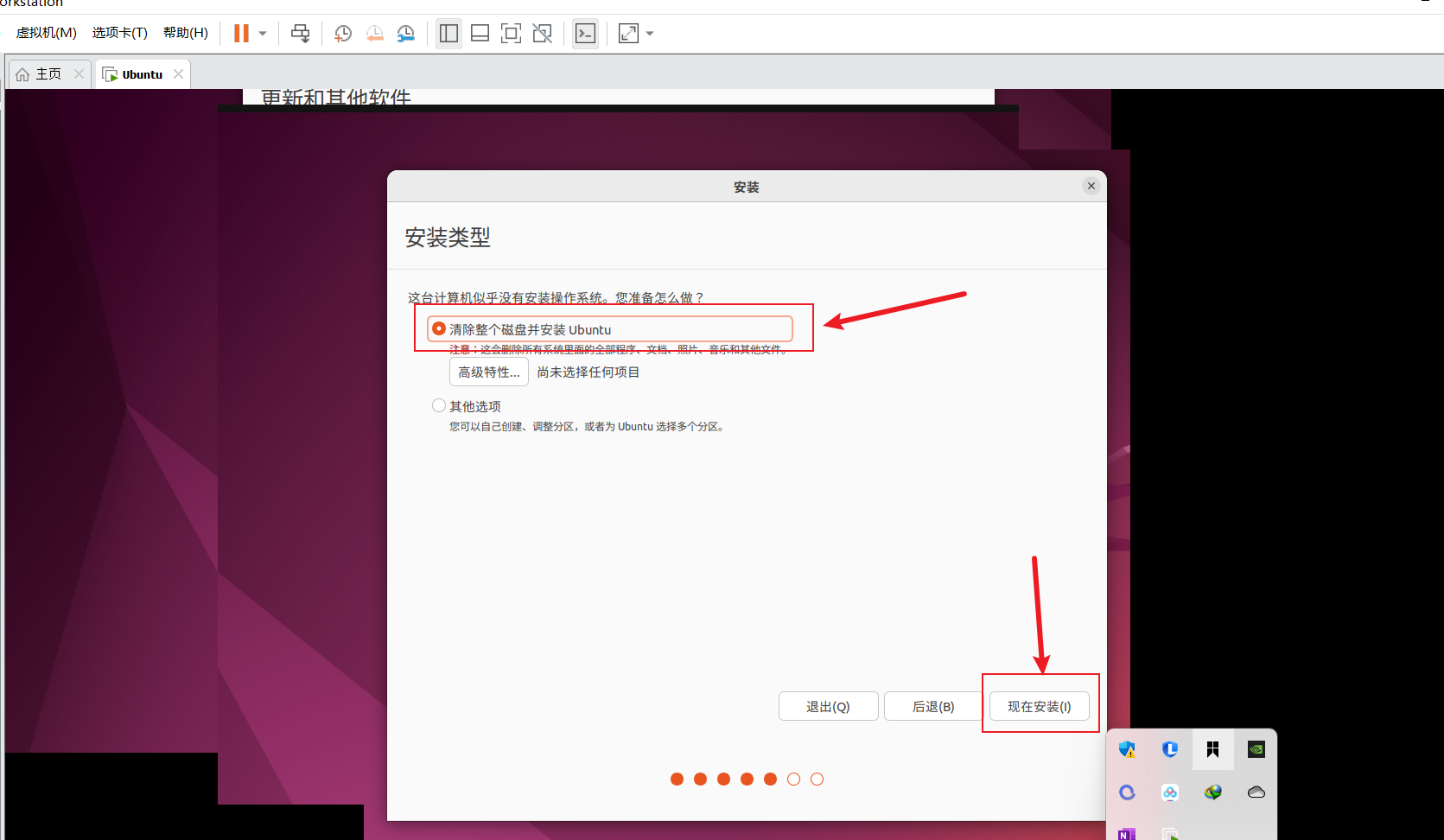
Task: Take a snapshot with the clock-plus icon
Action: point(343,34)
